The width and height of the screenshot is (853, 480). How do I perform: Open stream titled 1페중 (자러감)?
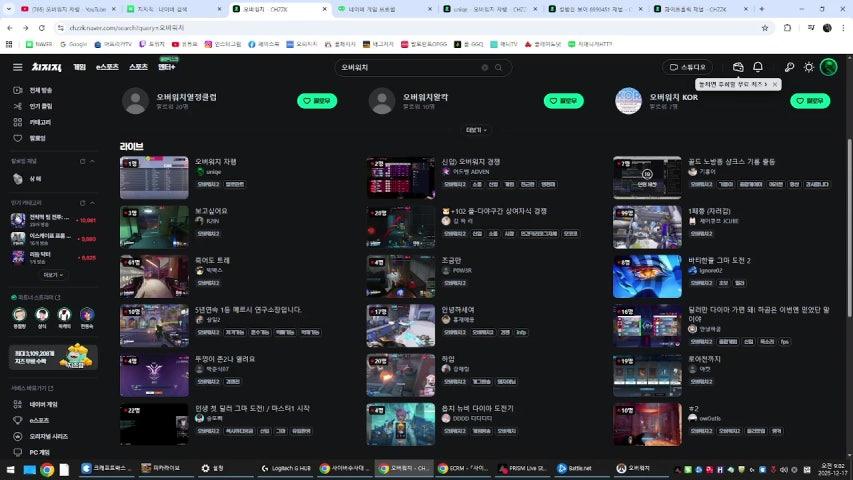(x=709, y=211)
